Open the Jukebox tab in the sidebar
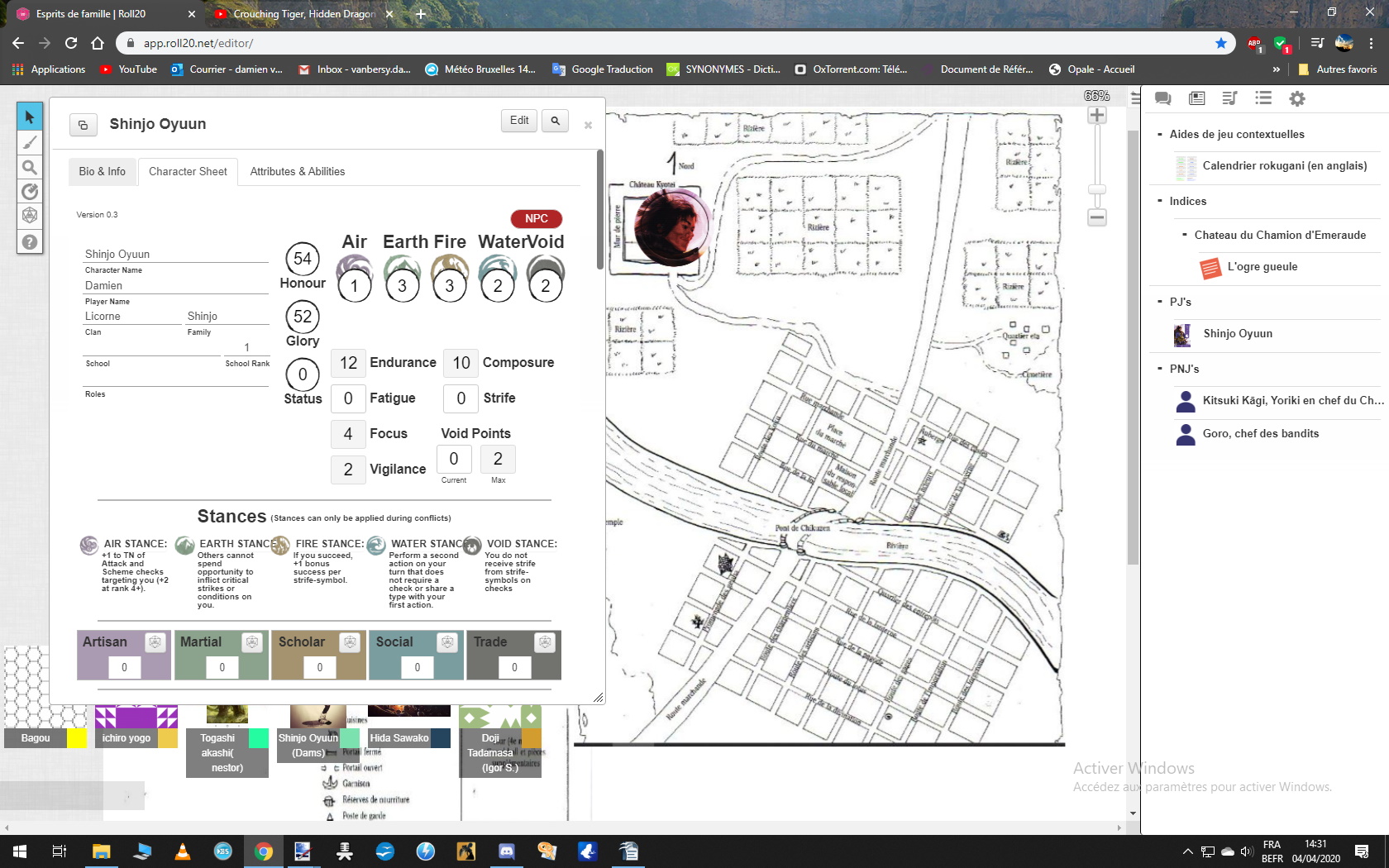Viewport: 1389px width, 868px height. [x=1229, y=98]
